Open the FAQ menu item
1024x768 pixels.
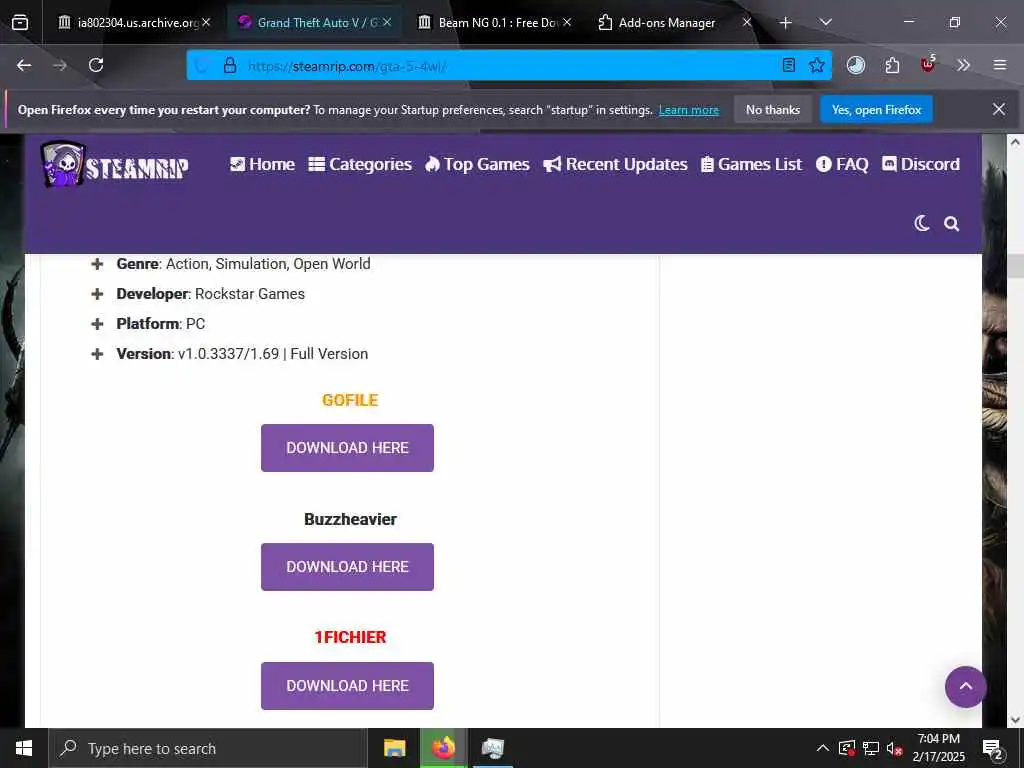(842, 165)
